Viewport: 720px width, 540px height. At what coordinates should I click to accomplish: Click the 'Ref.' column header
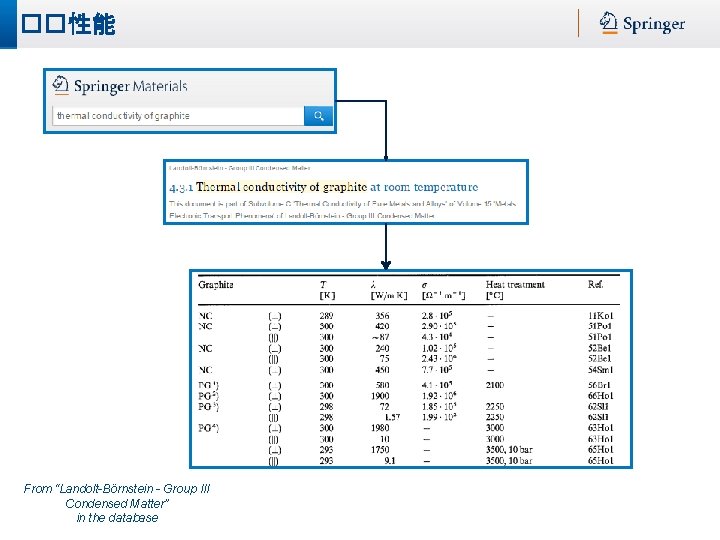point(596,284)
